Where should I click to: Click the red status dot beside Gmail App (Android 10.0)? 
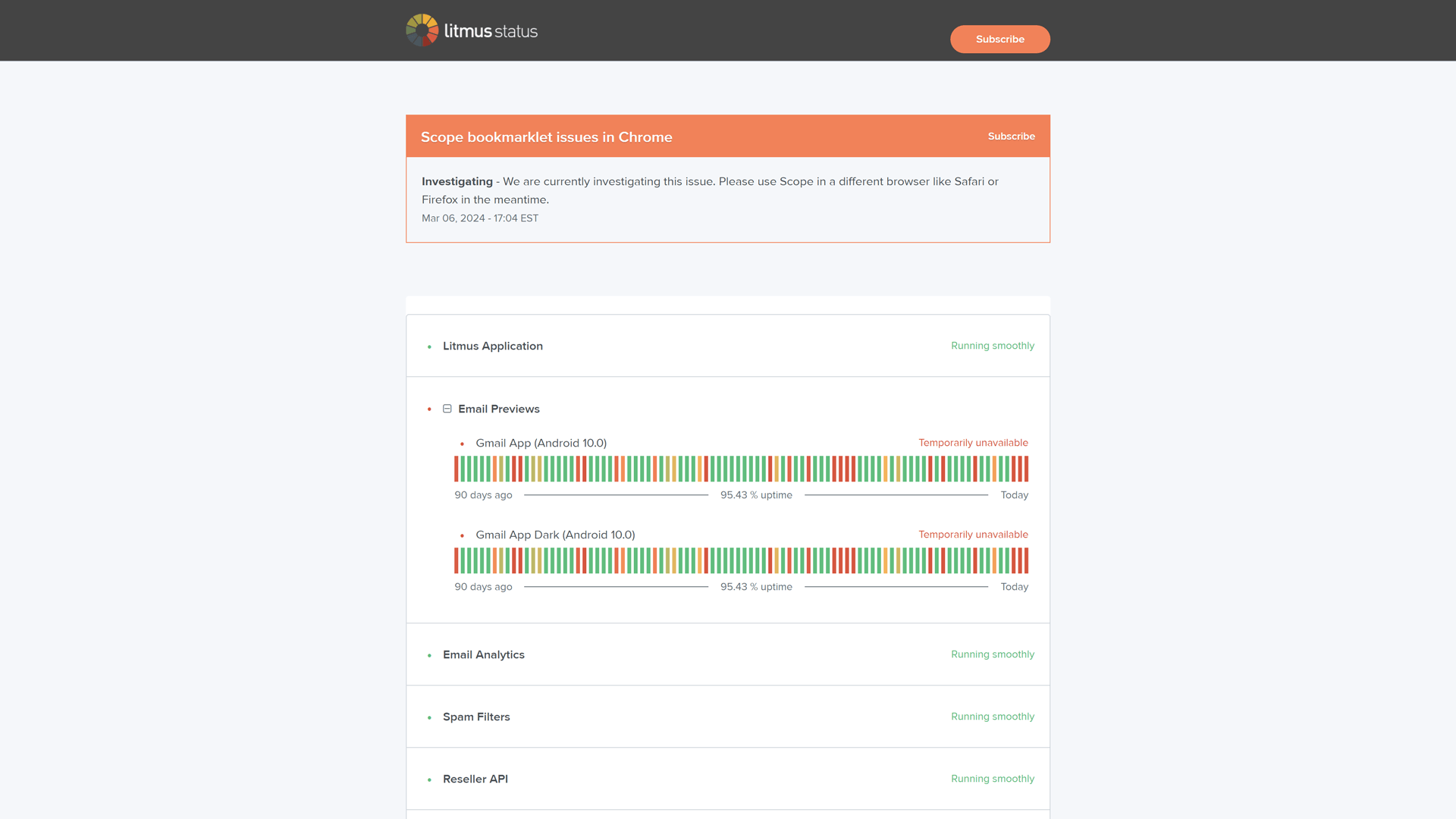[x=463, y=444]
